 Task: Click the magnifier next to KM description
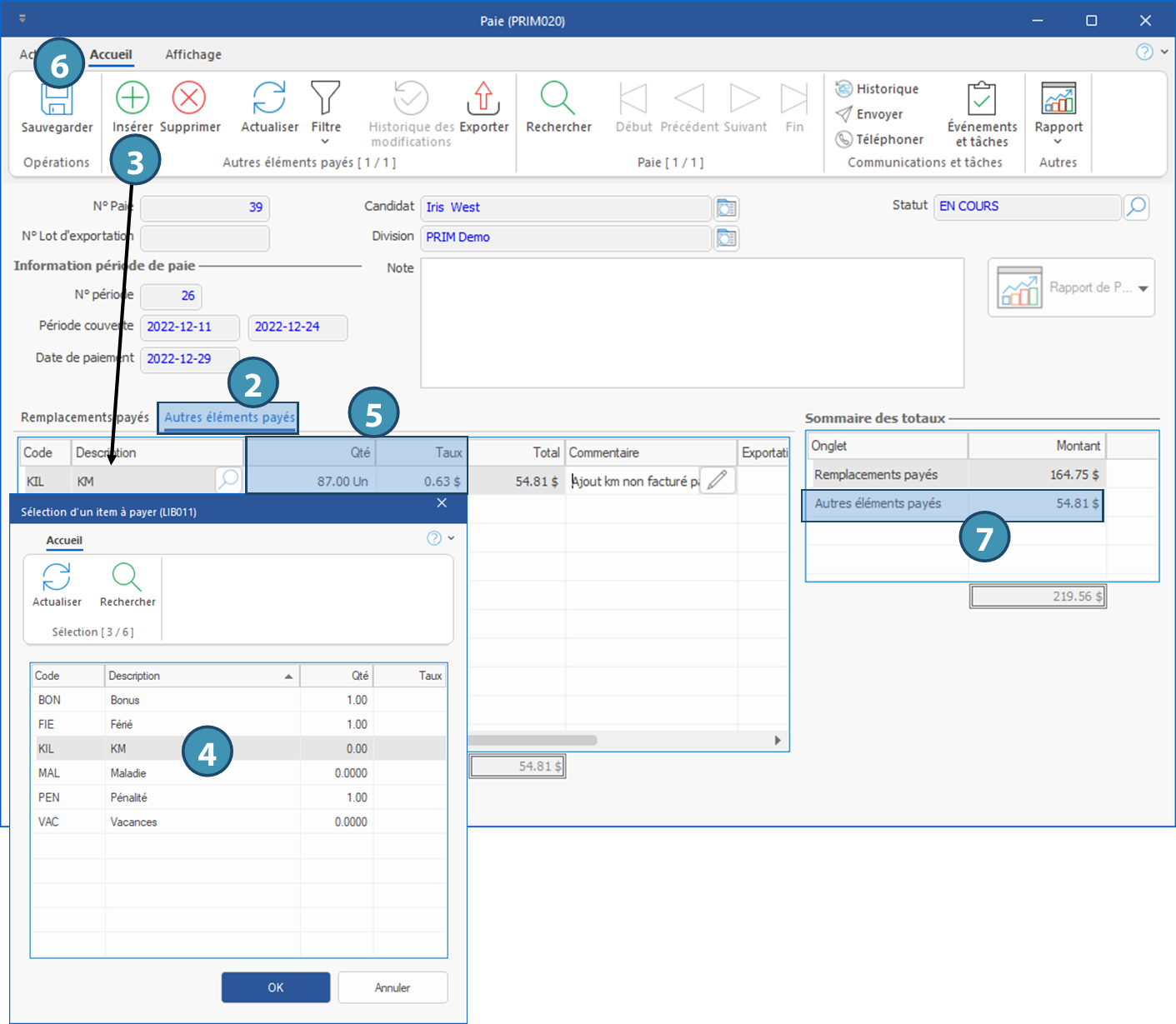click(228, 480)
